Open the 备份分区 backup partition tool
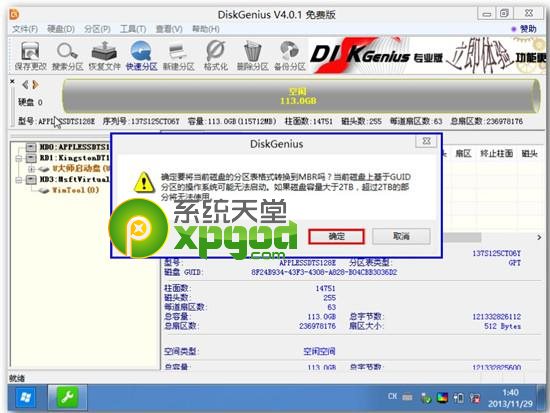Image resolution: width=550 pixels, height=413 pixels. click(290, 56)
